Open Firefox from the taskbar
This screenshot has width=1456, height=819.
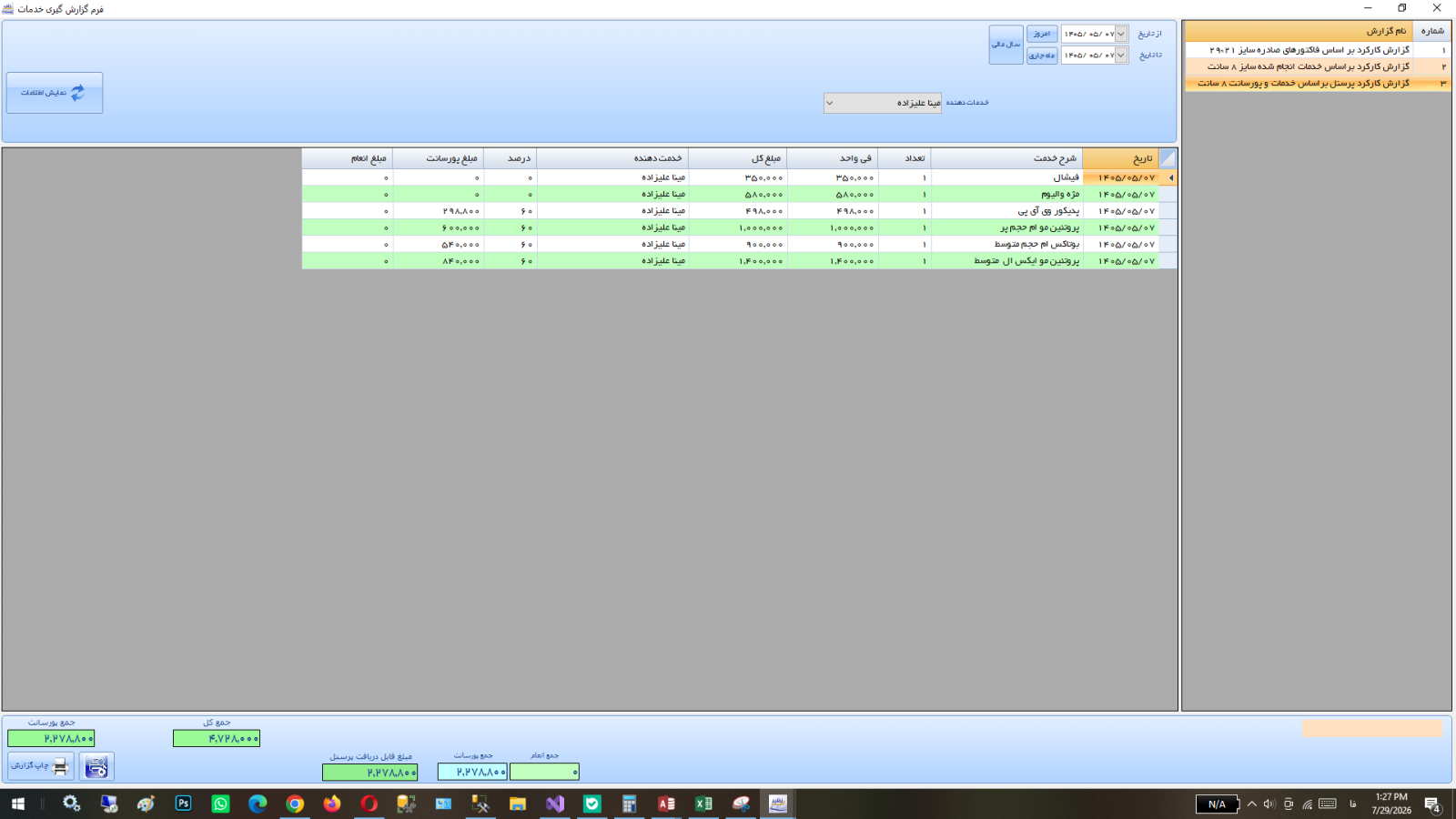(332, 804)
